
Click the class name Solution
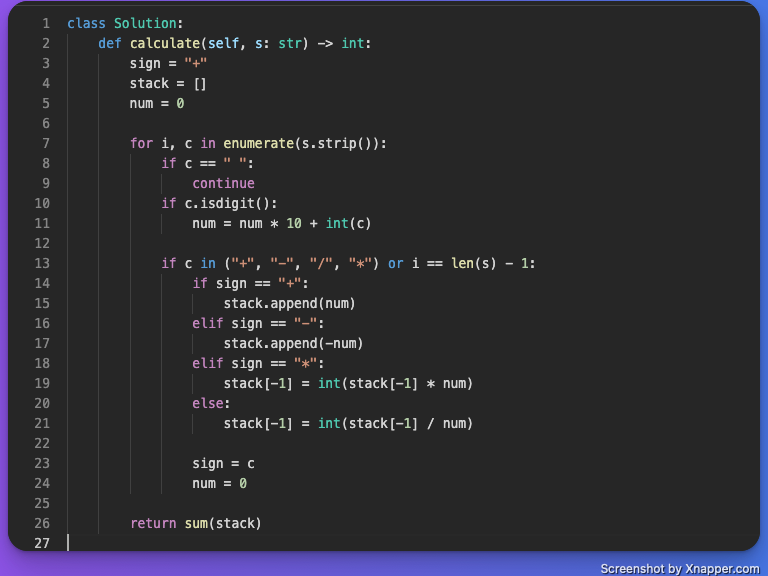(145, 24)
